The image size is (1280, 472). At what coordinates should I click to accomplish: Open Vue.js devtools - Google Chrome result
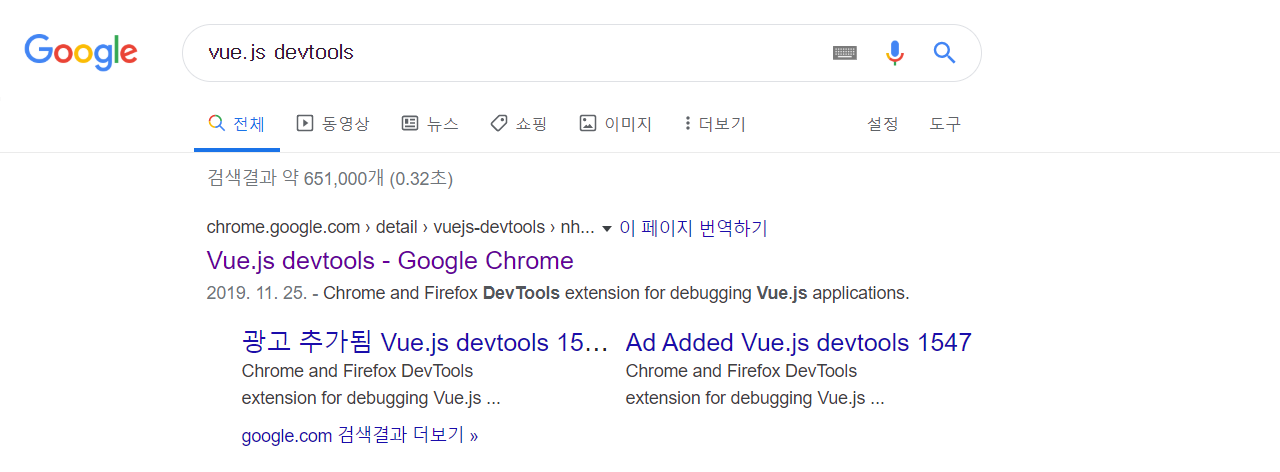[x=390, y=261]
